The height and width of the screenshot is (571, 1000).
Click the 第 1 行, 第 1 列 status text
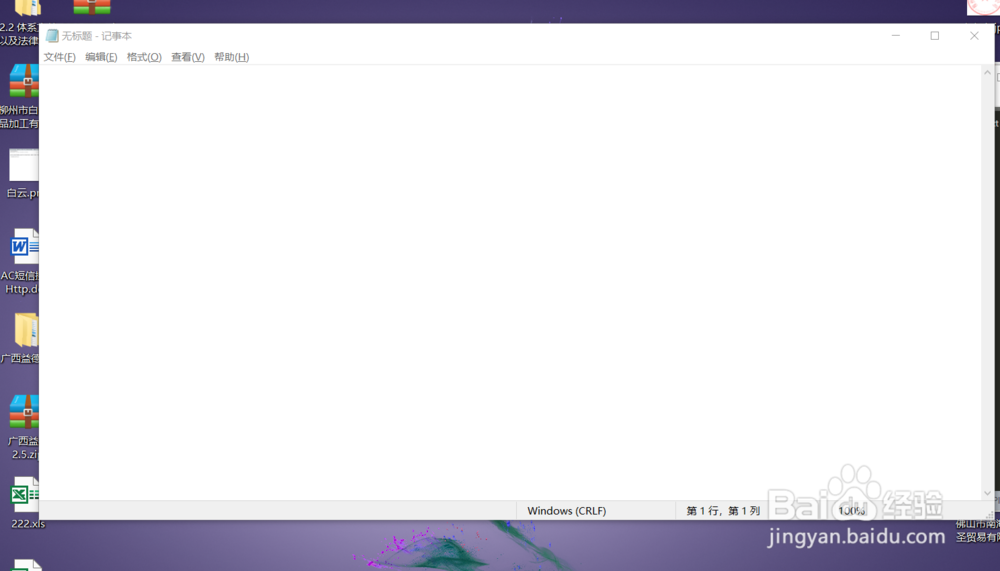tap(723, 510)
